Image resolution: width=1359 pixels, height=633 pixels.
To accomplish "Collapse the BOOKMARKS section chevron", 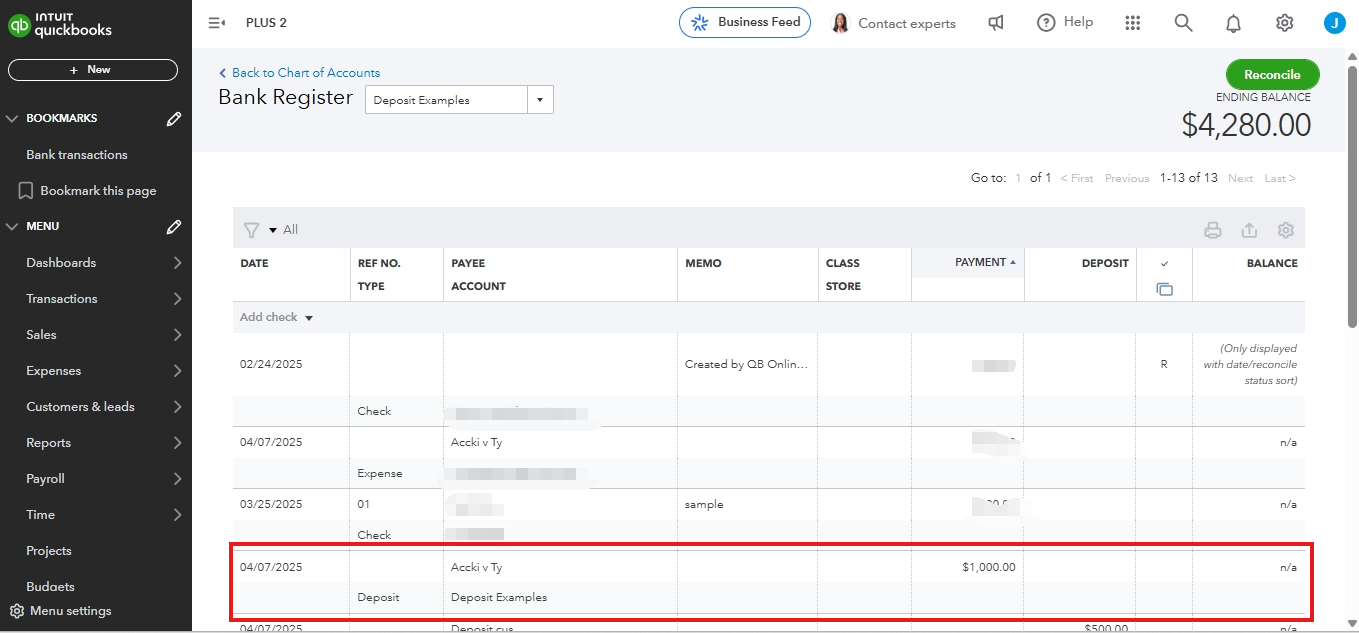I will 13,118.
